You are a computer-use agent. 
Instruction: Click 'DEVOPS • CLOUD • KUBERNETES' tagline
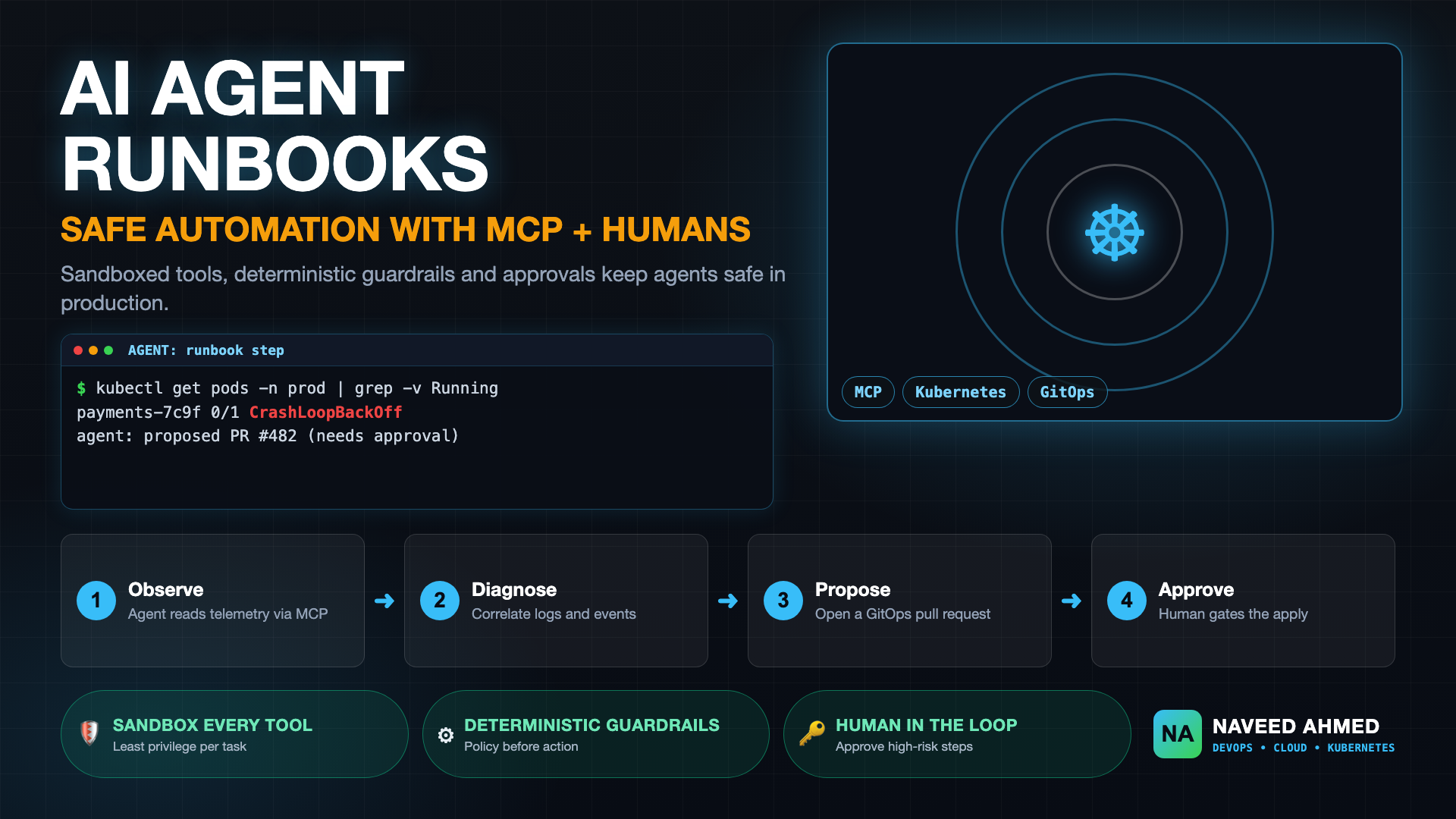[1304, 748]
